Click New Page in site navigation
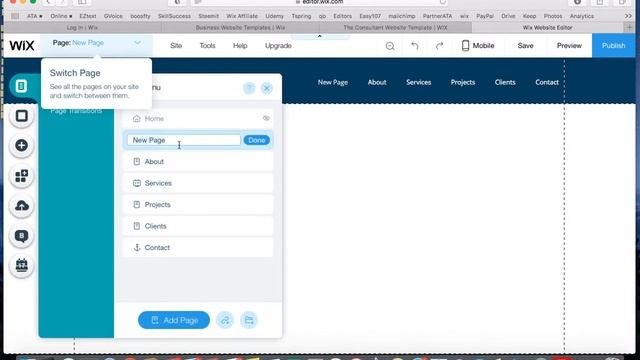Viewport: 640px width, 360px height. [333, 82]
